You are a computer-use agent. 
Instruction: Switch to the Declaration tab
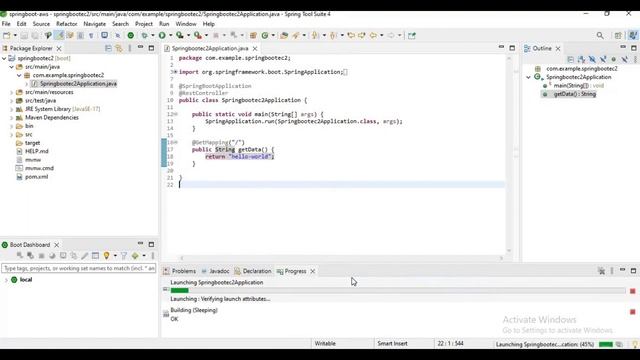point(253,271)
